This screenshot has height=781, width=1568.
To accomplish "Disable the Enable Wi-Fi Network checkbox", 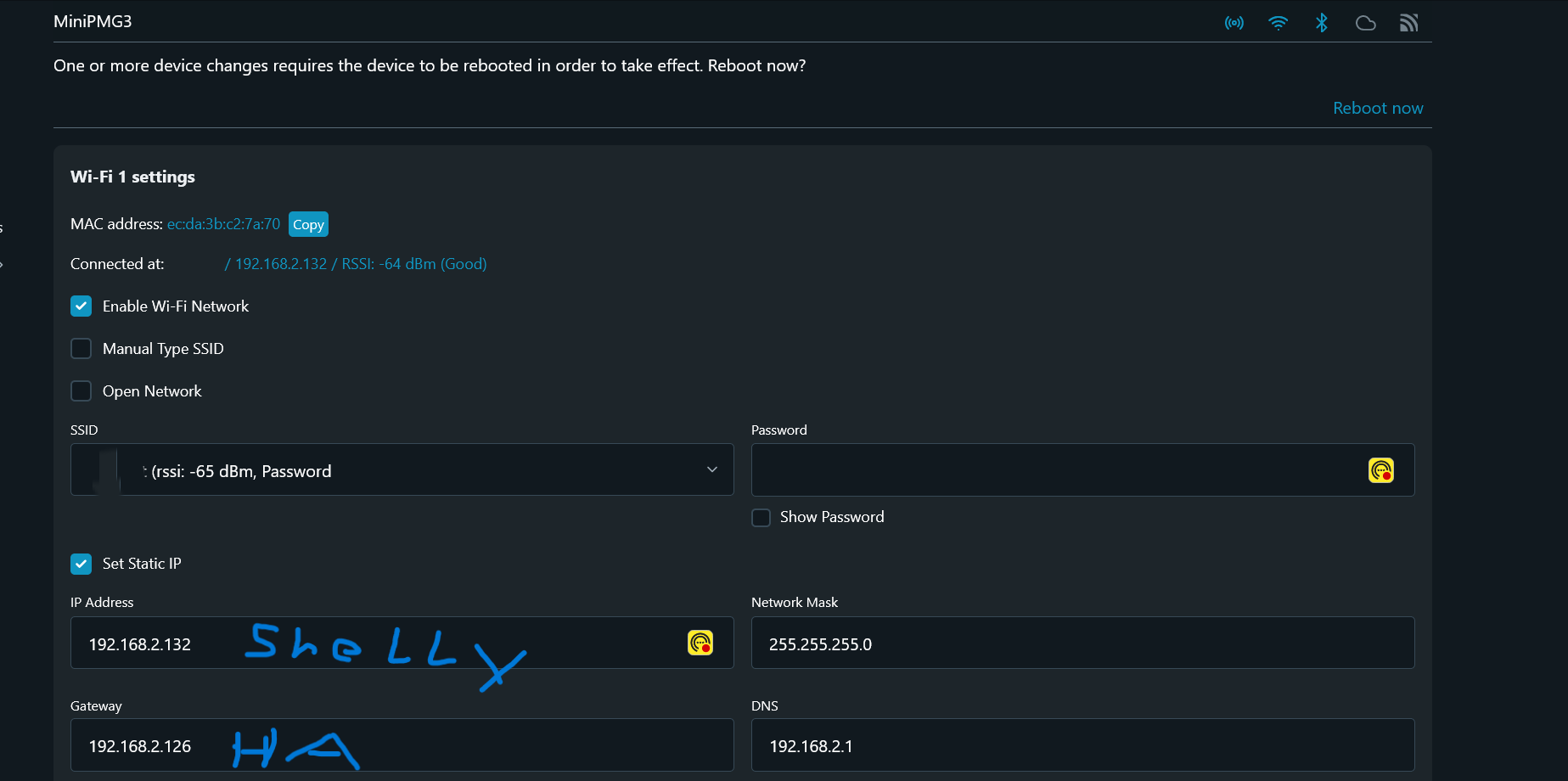I will point(81,306).
